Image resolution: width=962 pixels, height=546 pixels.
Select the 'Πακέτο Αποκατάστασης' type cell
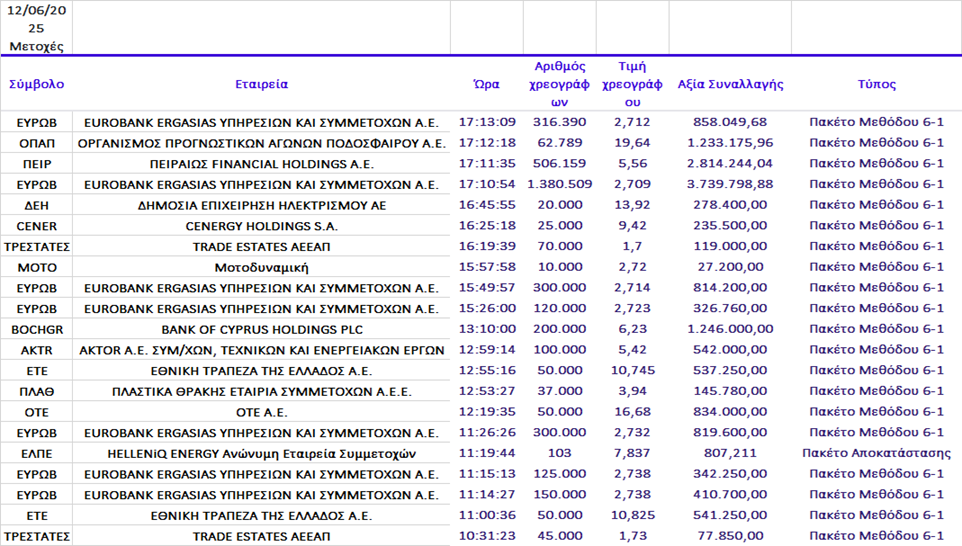(876, 453)
